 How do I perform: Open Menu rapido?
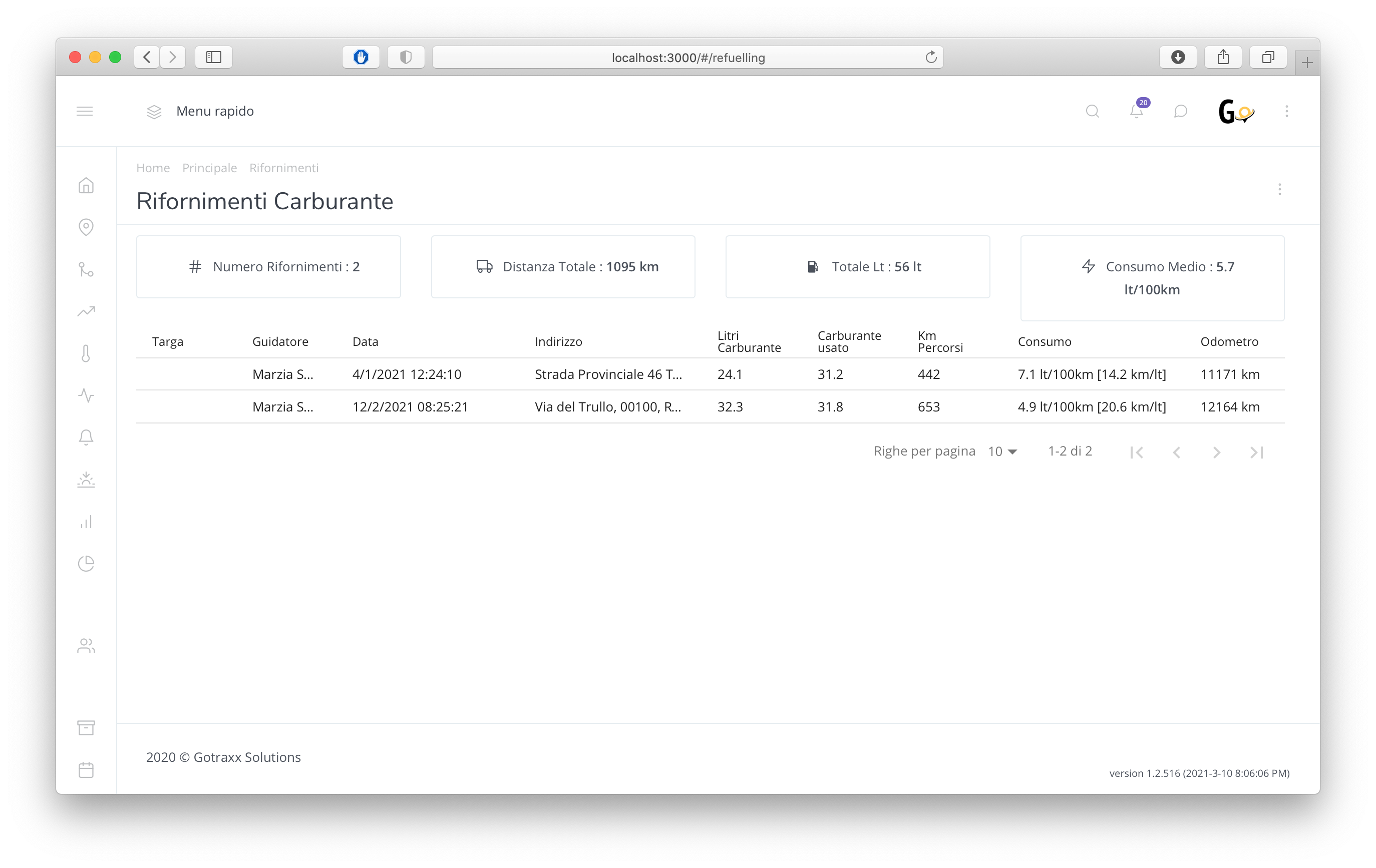(215, 111)
